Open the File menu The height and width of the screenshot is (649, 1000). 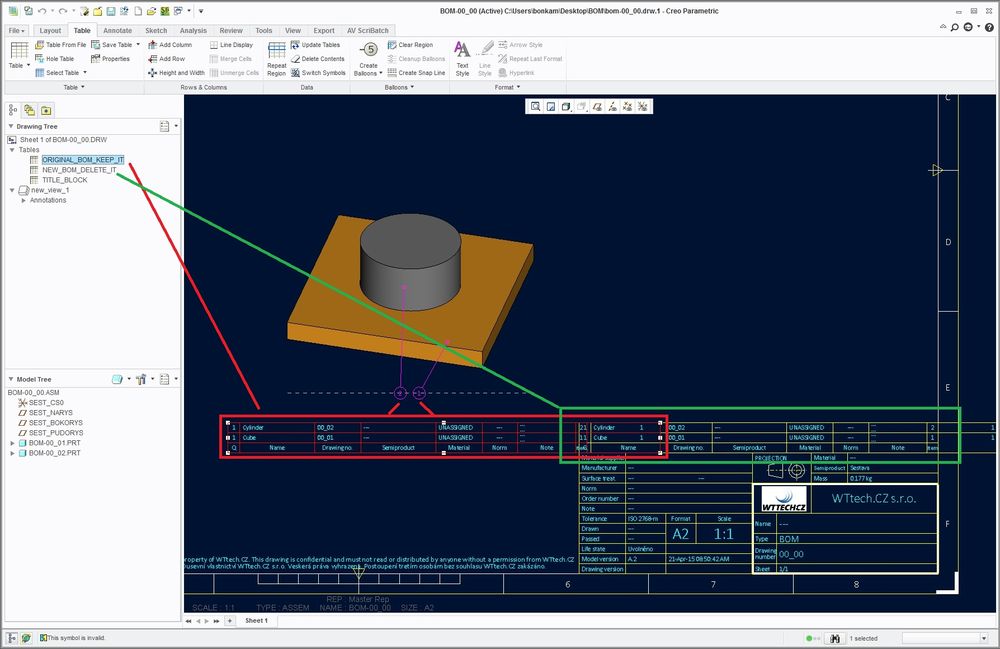16,31
